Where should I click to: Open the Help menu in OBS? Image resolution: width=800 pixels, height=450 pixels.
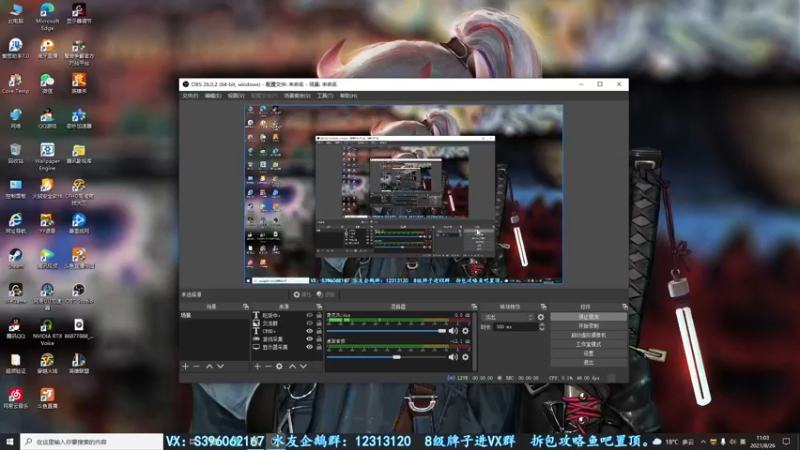[x=348, y=96]
